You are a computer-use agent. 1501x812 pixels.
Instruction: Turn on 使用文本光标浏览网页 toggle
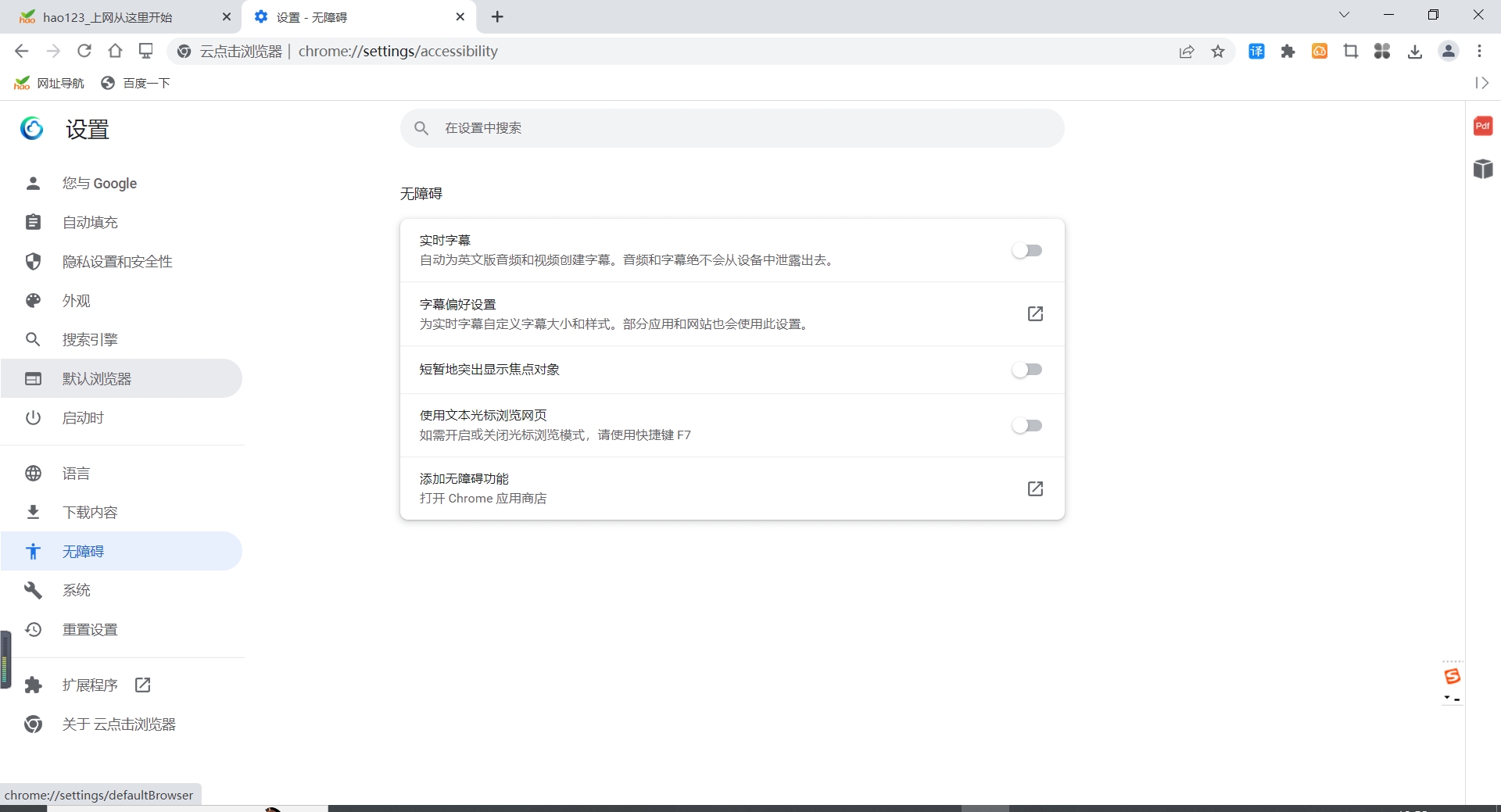coord(1027,426)
